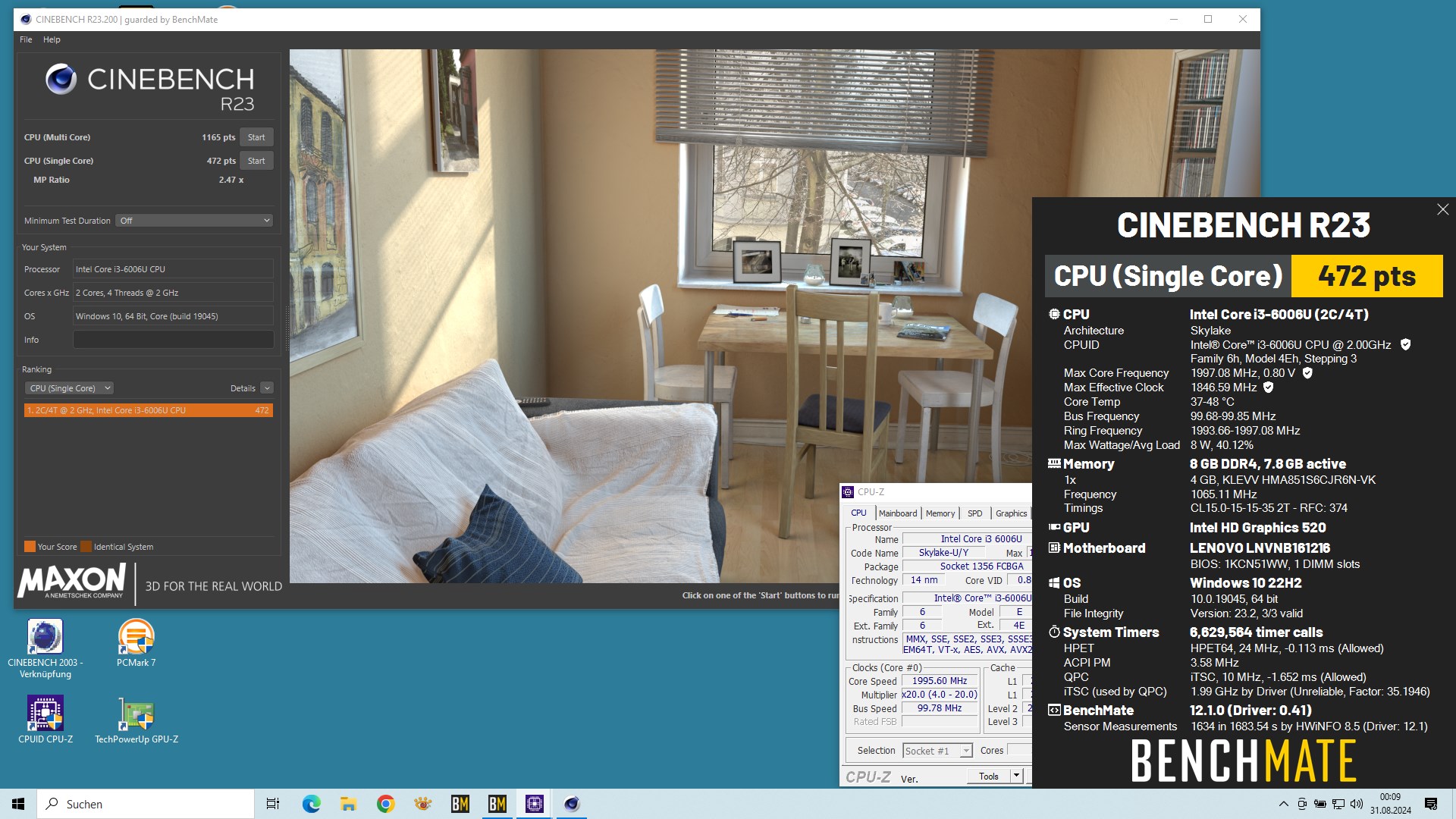Launch Google Chrome from the taskbar

pyautogui.click(x=385, y=804)
